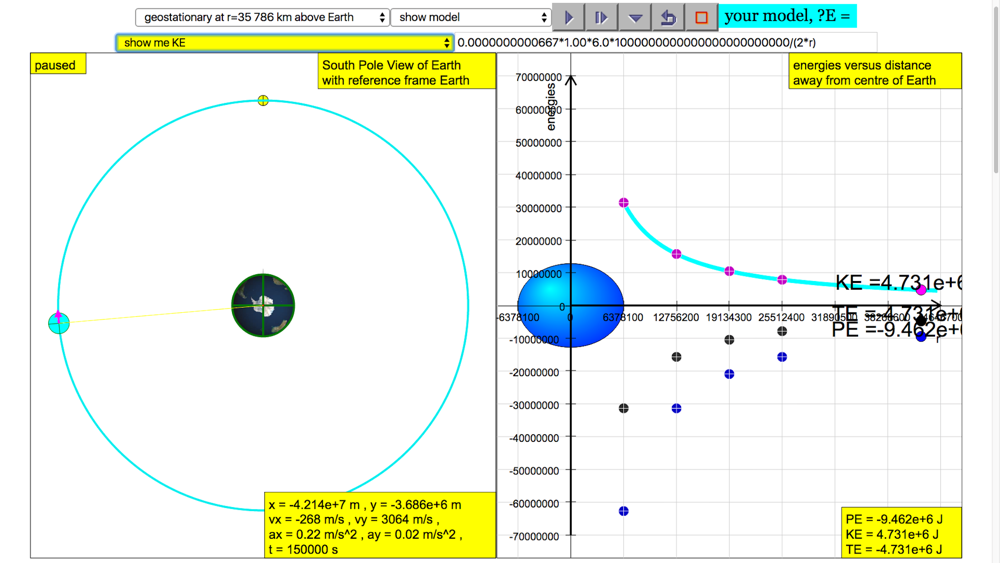Click the red square button in toolbar
Image resolution: width=1000 pixels, height=563 pixels.
tap(701, 17)
